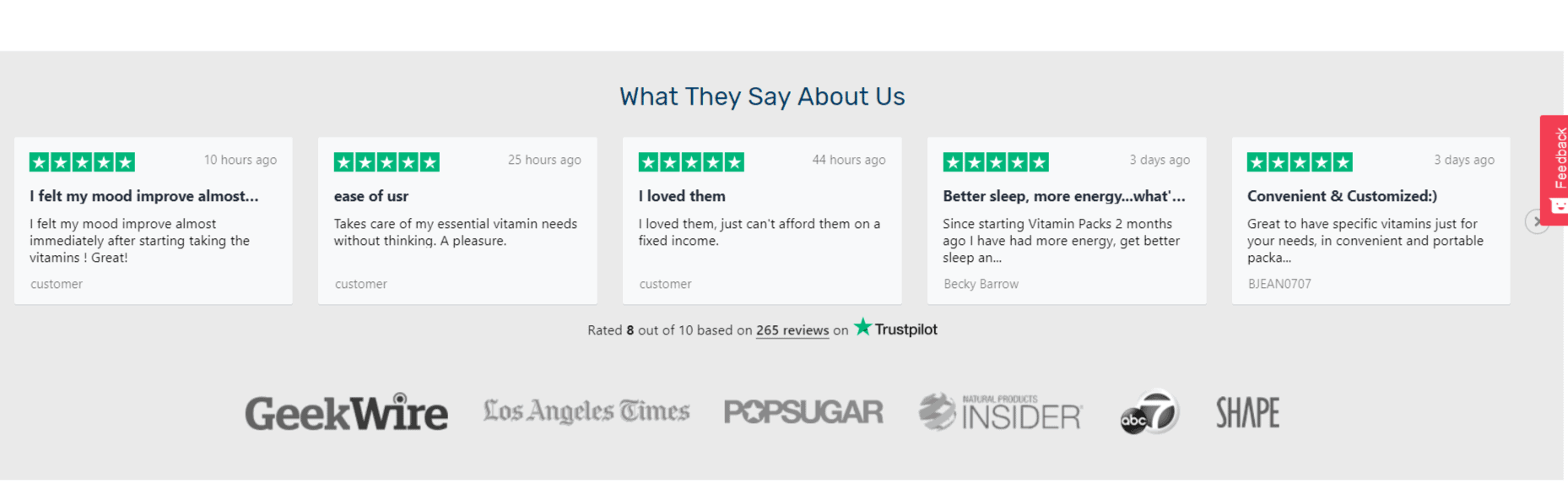
Task: Click the Los Angeles Times logo
Action: 587,411
